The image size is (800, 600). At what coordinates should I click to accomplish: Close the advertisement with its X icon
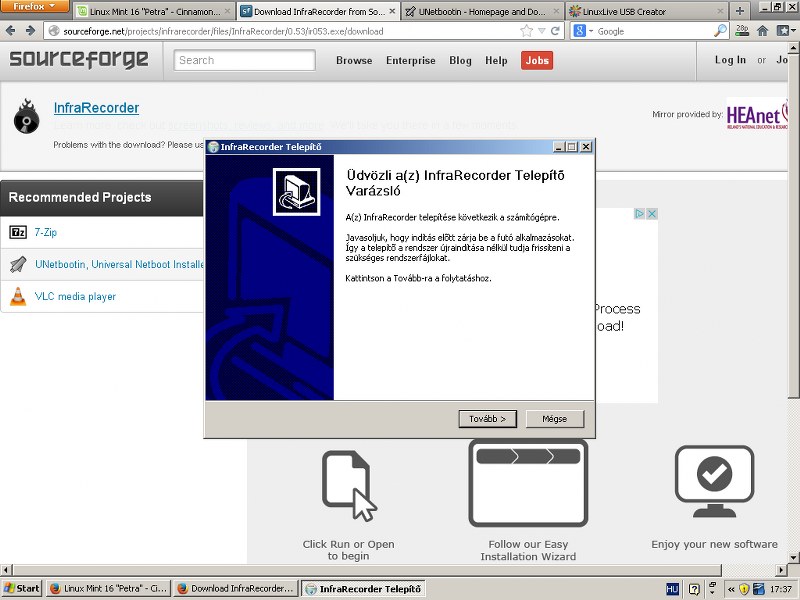pos(652,214)
